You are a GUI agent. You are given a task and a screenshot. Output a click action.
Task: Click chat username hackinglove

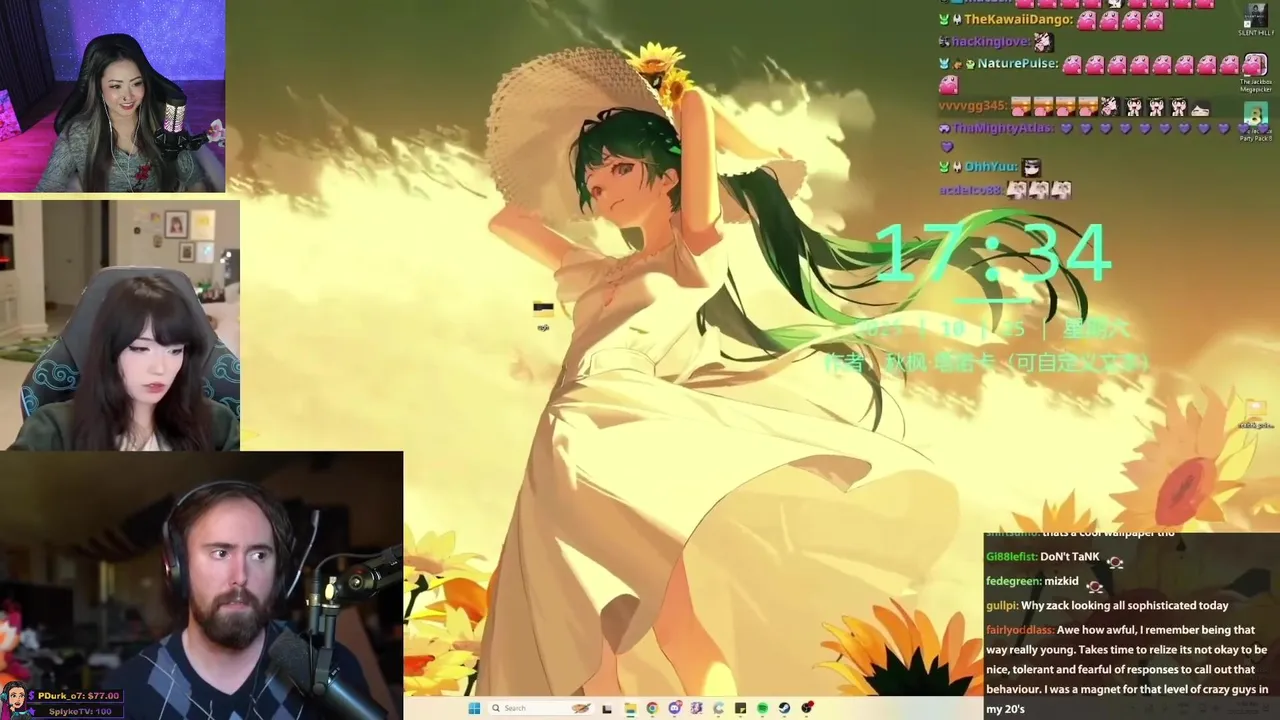click(x=990, y=41)
